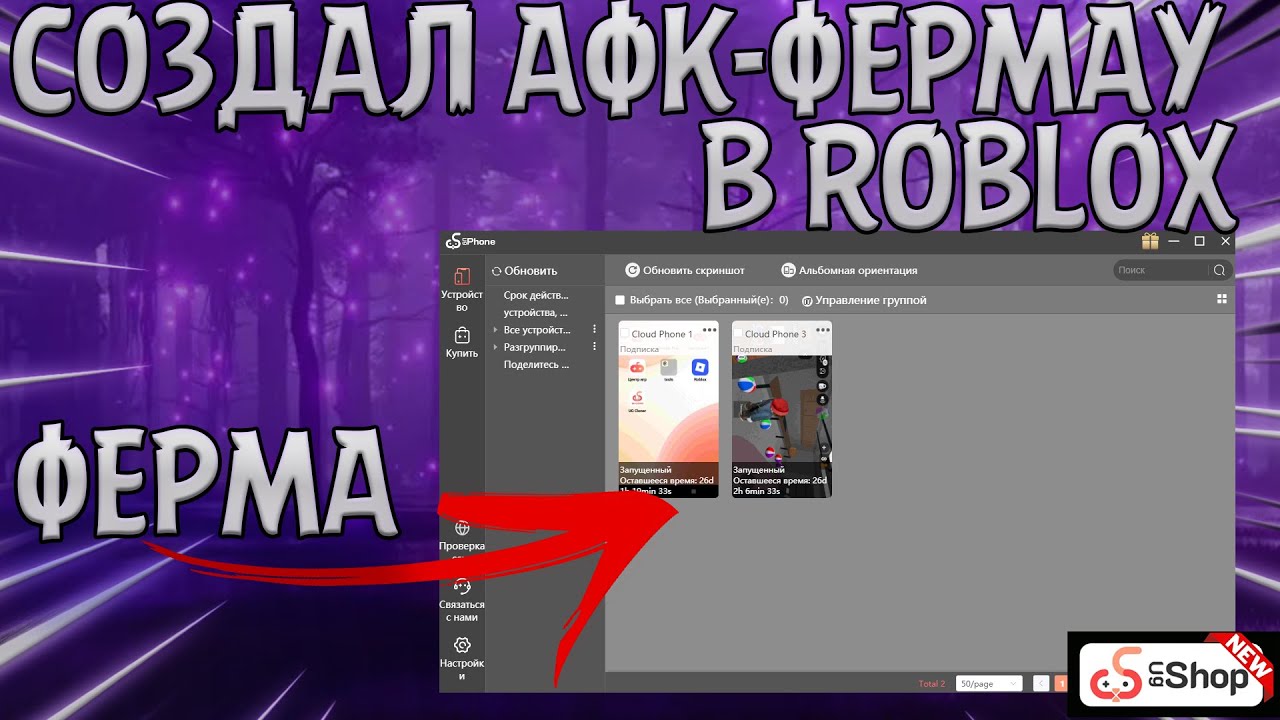Switch to Альбомная ориентация landscape mode
The height and width of the screenshot is (720, 1280).
(849, 270)
